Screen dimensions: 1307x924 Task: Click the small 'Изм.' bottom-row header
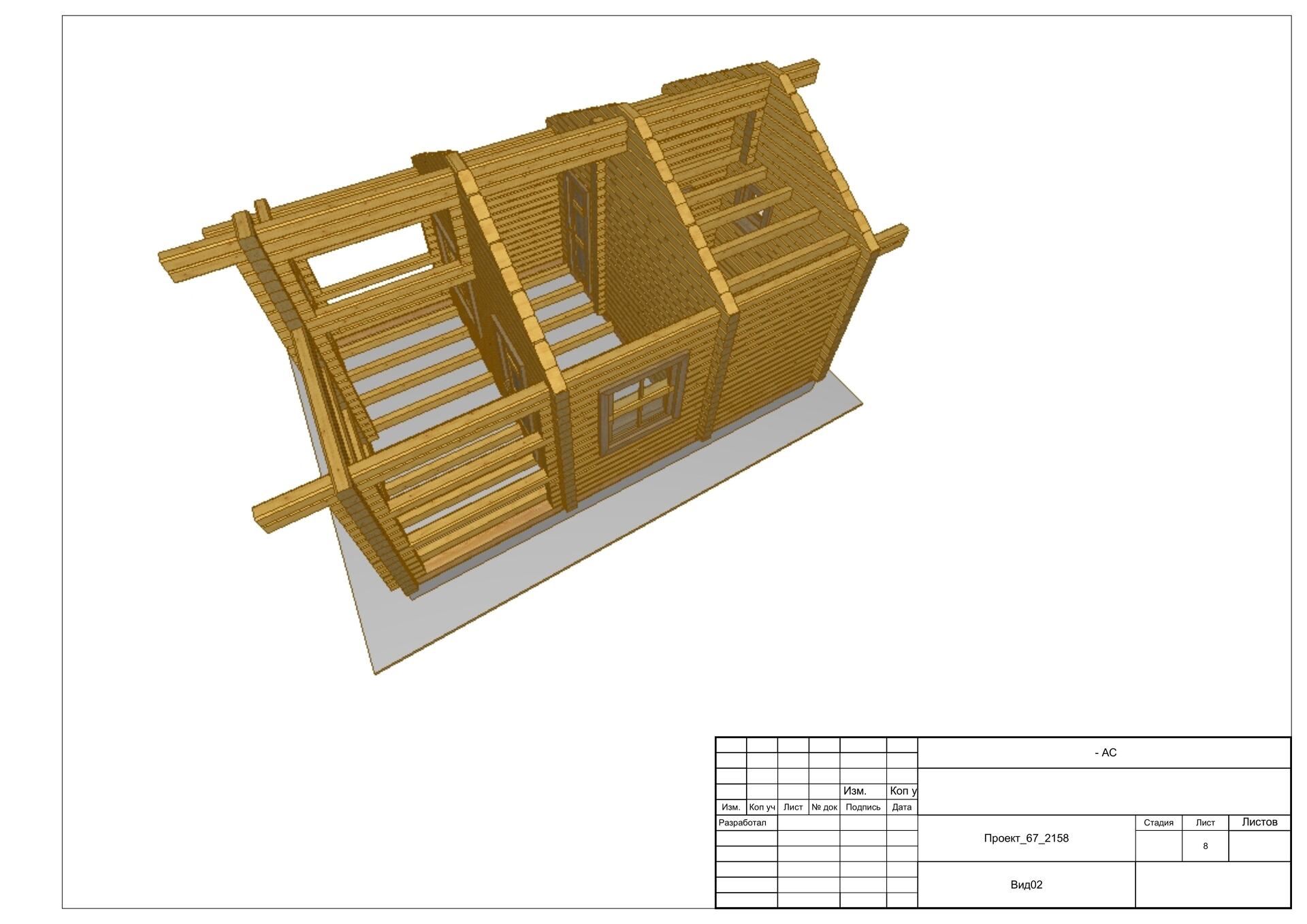(730, 807)
